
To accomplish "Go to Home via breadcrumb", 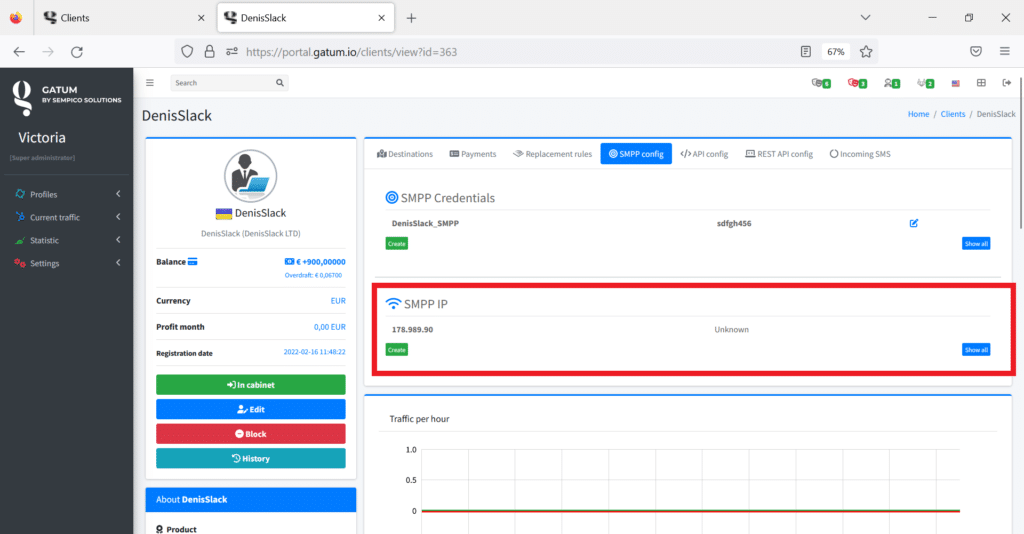I will click(918, 114).
